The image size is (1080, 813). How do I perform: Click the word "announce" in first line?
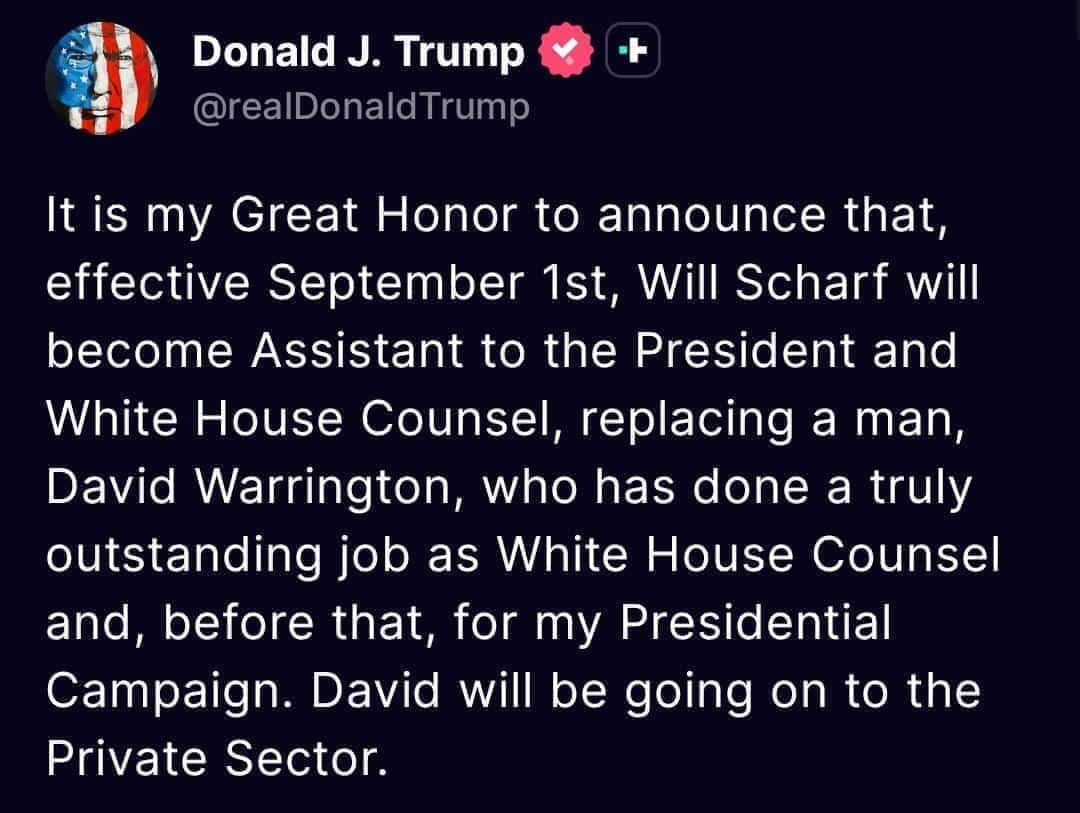coord(712,215)
